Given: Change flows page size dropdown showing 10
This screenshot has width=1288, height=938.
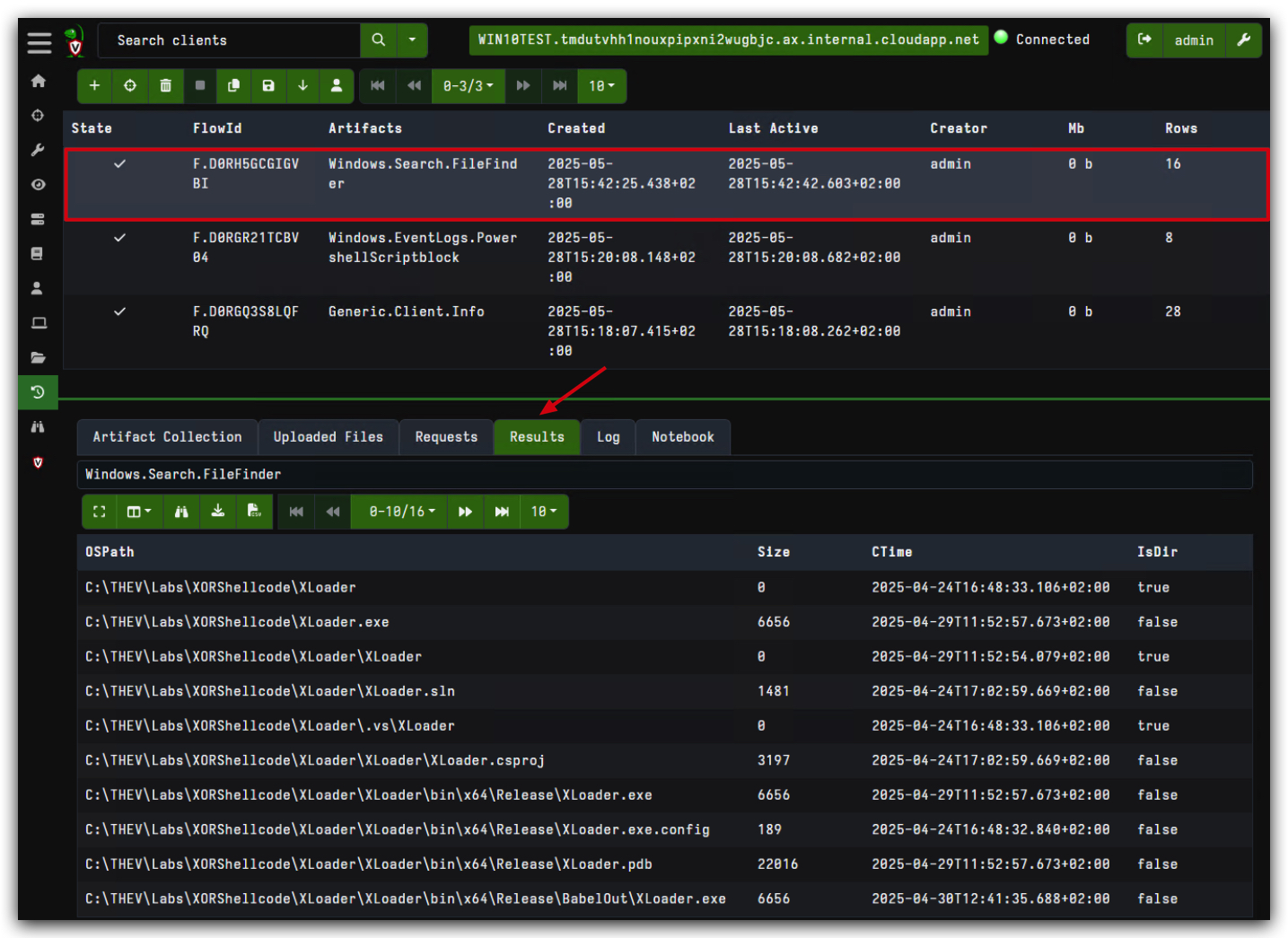Looking at the screenshot, I should (x=601, y=85).
